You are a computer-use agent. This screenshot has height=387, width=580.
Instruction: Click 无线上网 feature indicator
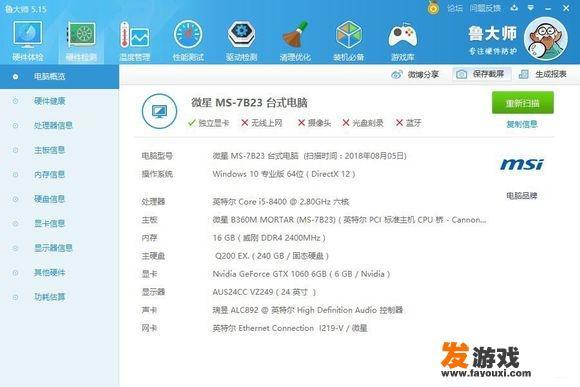262,123
